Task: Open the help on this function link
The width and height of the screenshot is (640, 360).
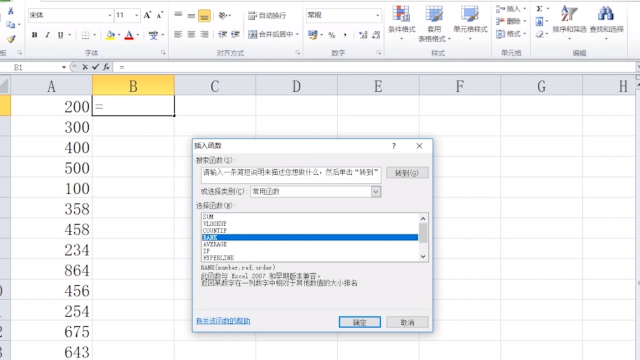Action: [223, 321]
